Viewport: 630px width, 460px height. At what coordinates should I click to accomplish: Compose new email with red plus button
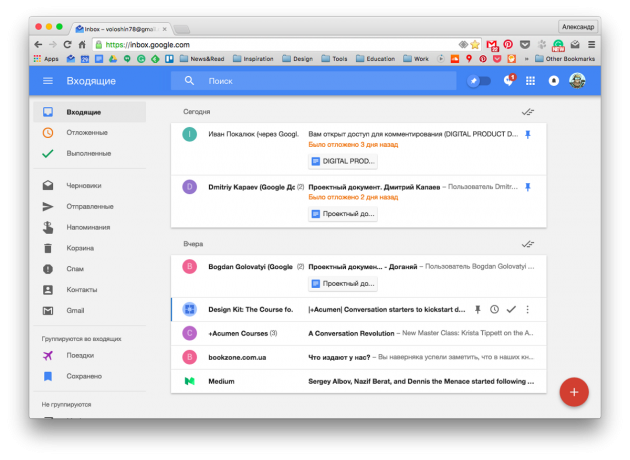pos(574,392)
